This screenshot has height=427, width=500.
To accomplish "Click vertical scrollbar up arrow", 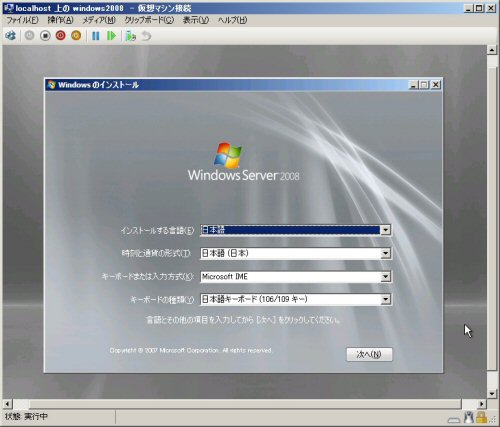I will [x=492, y=50].
